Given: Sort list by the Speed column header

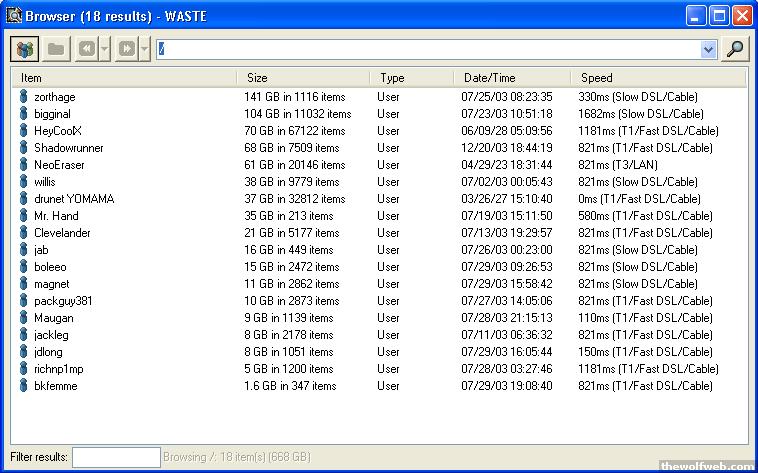Looking at the screenshot, I should point(658,77).
